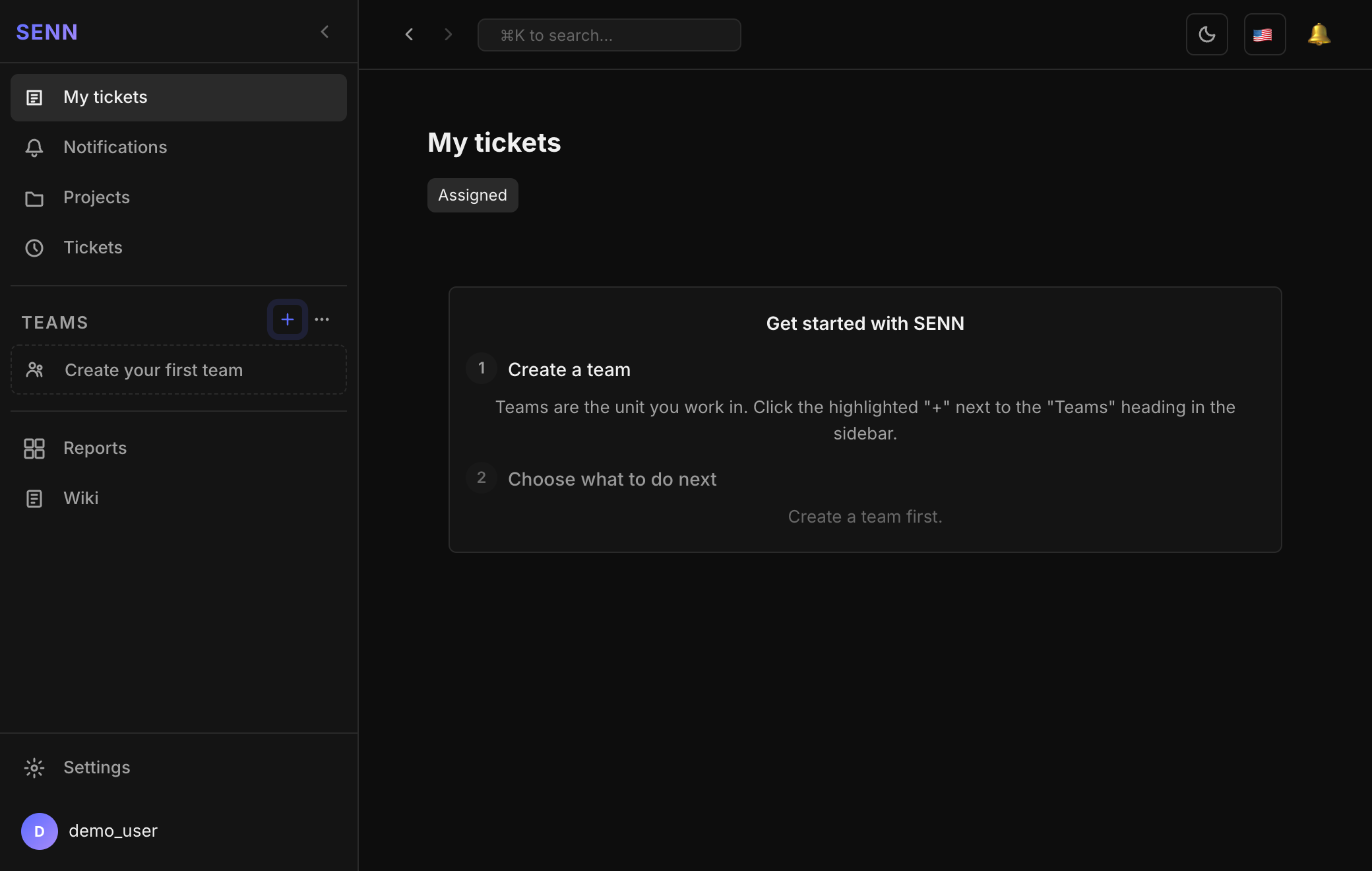The width and height of the screenshot is (1372, 871).
Task: Click Create your first team
Action: pos(179,370)
